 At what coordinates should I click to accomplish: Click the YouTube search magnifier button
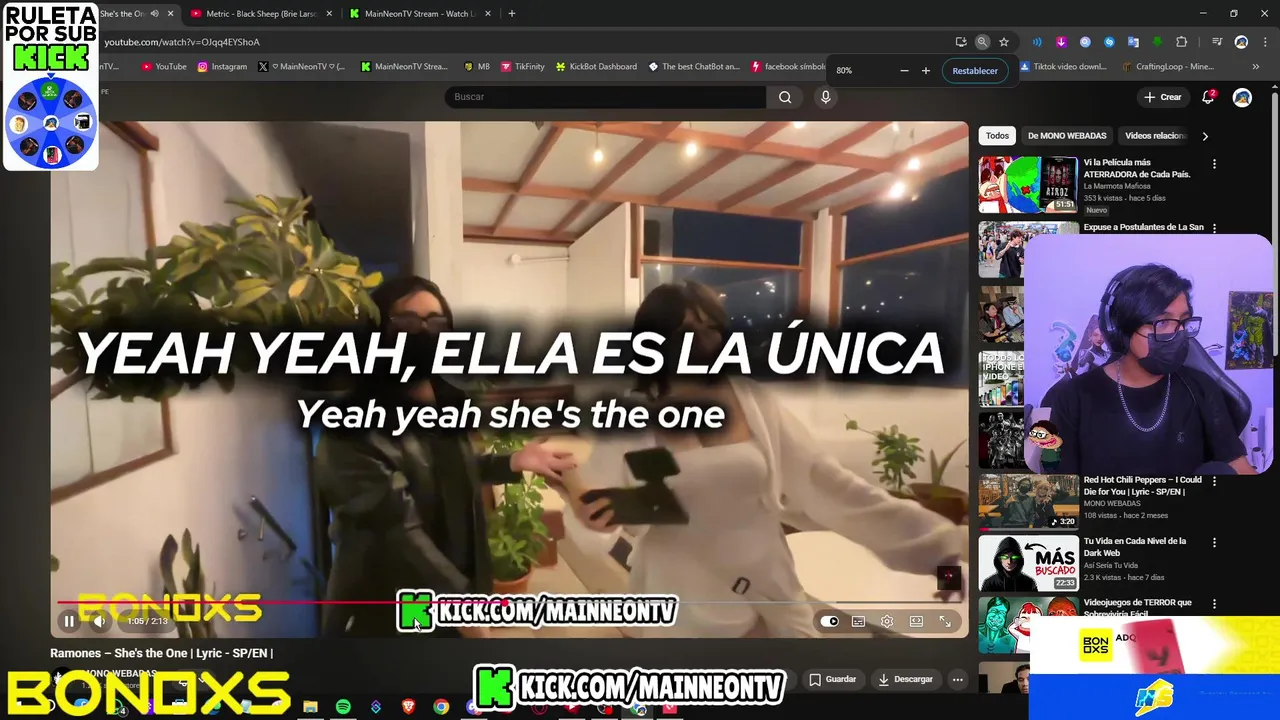point(785,97)
